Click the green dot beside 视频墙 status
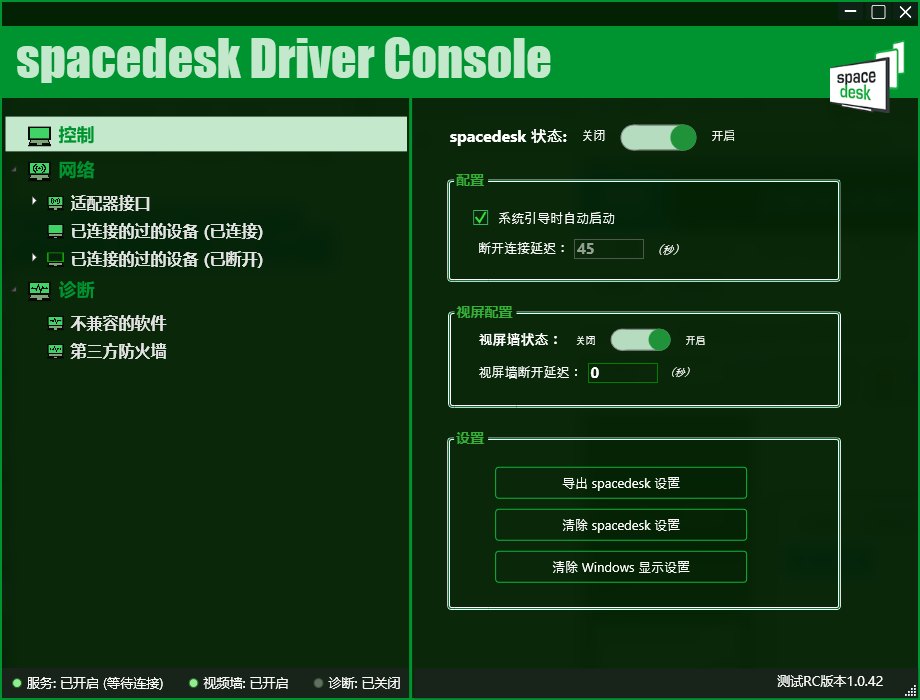This screenshot has height=700, width=920. [194, 683]
